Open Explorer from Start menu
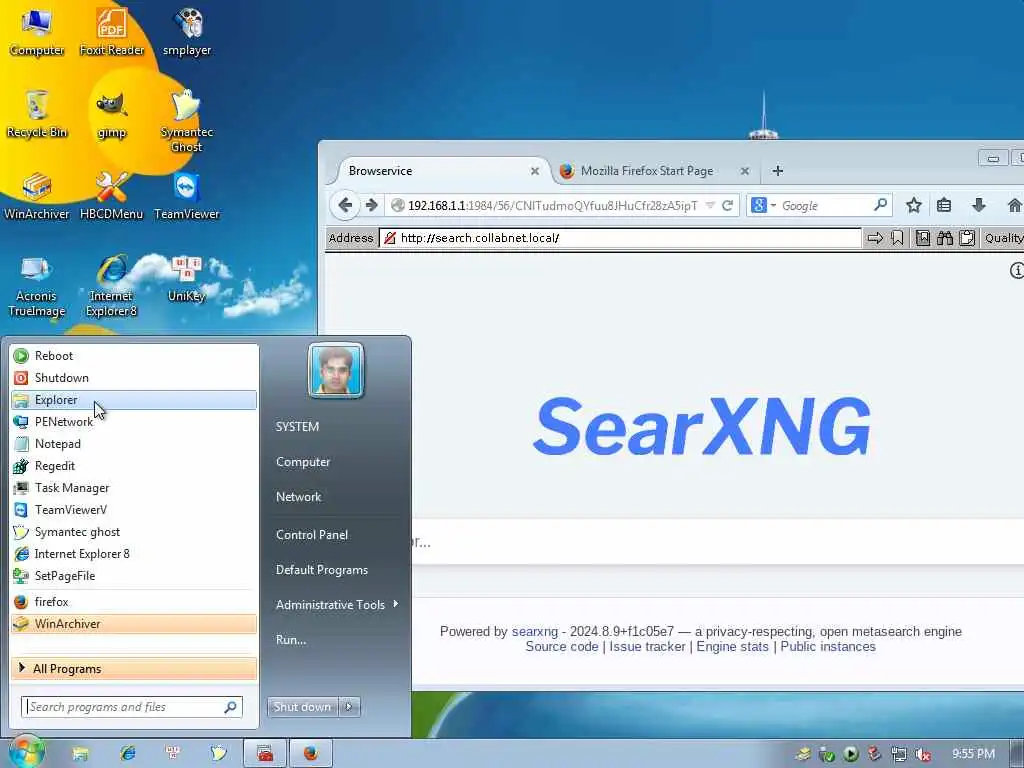This screenshot has height=768, width=1024. 134,400
